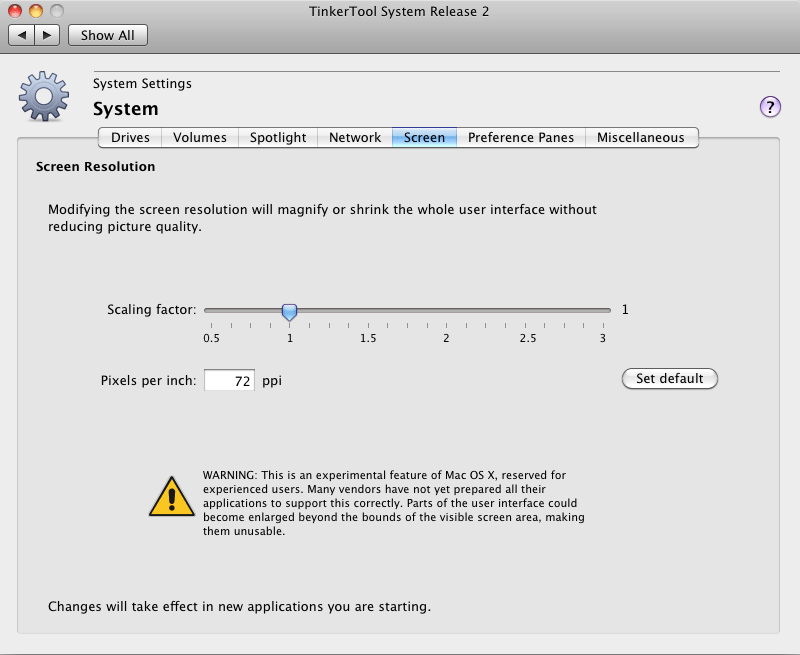Image resolution: width=800 pixels, height=655 pixels.
Task: Click the Set default button
Action: (x=669, y=379)
